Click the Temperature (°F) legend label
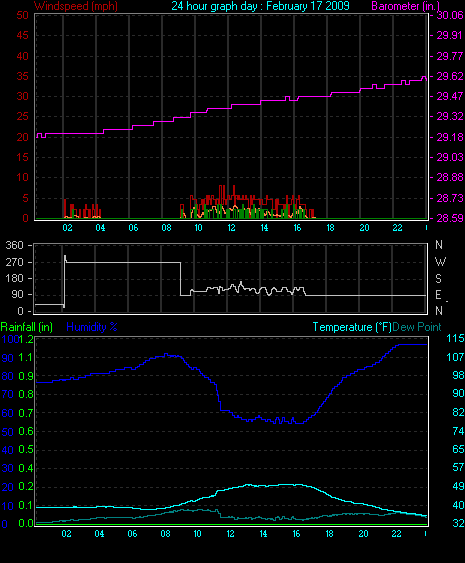 (x=352, y=327)
